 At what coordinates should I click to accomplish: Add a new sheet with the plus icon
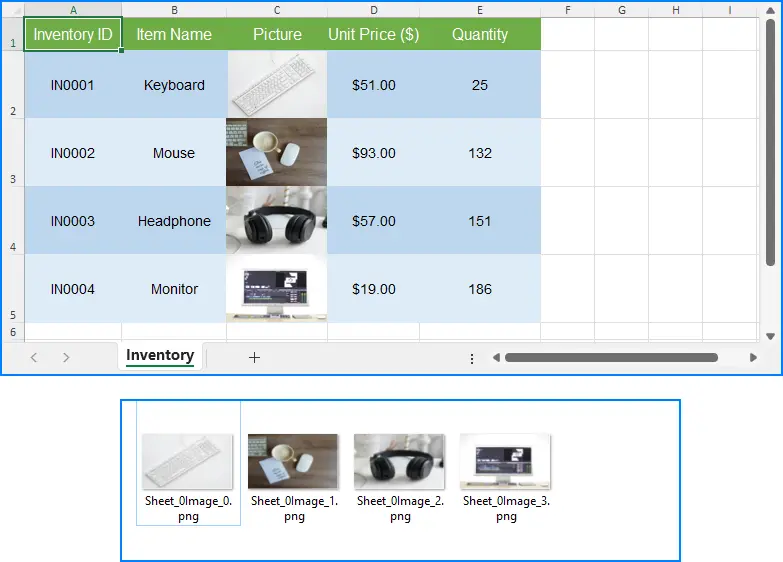[x=254, y=358]
